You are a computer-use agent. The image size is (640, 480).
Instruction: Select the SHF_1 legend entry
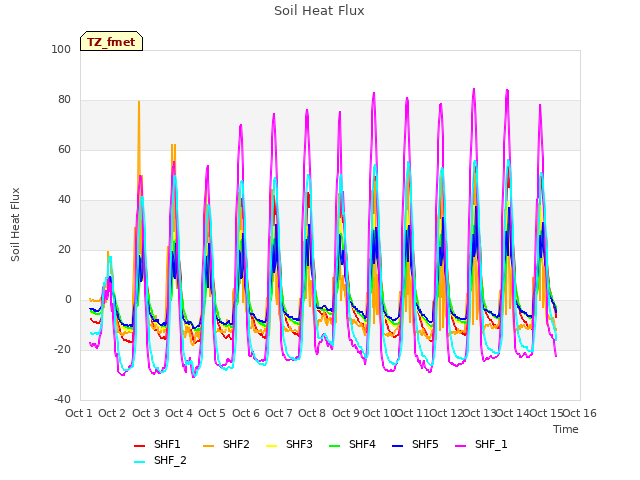(481, 444)
